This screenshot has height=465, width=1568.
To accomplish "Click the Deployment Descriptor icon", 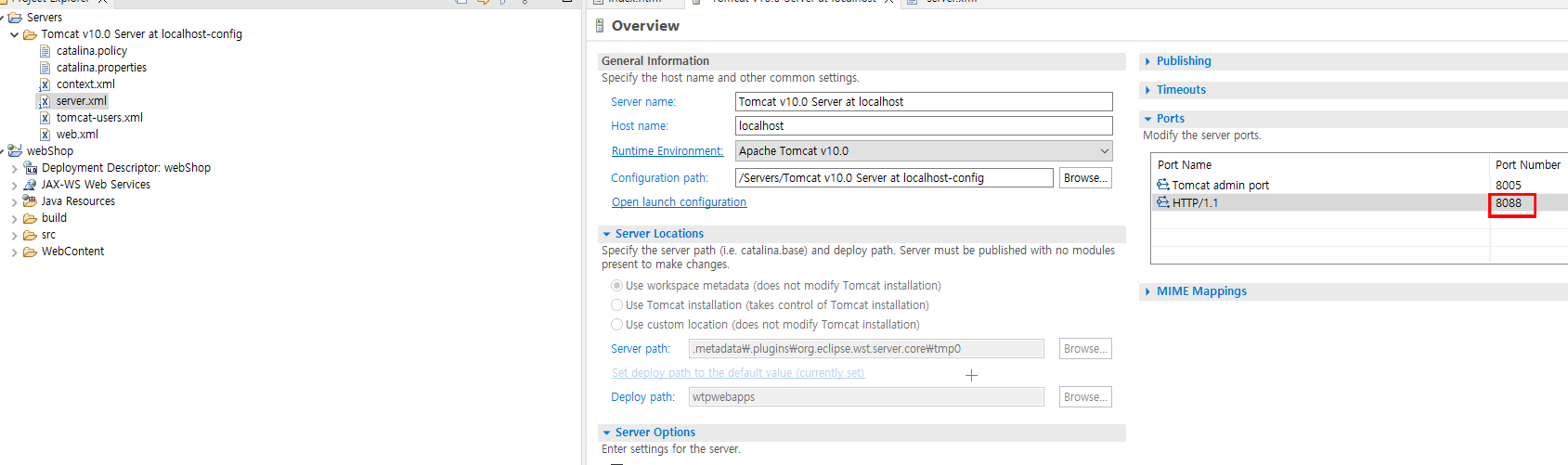I will click(x=30, y=168).
